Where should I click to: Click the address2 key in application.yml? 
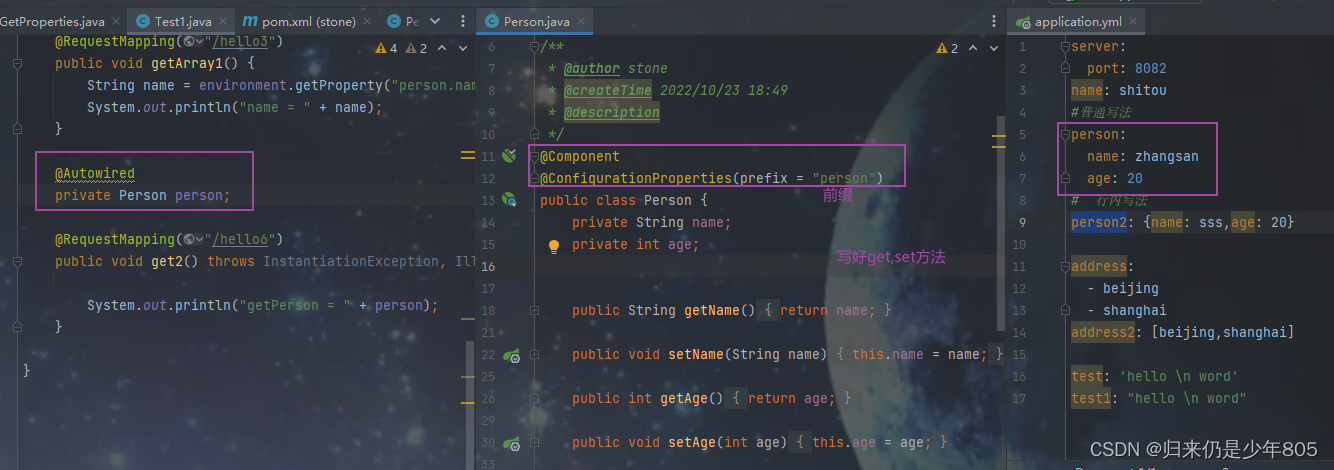[x=1102, y=333]
